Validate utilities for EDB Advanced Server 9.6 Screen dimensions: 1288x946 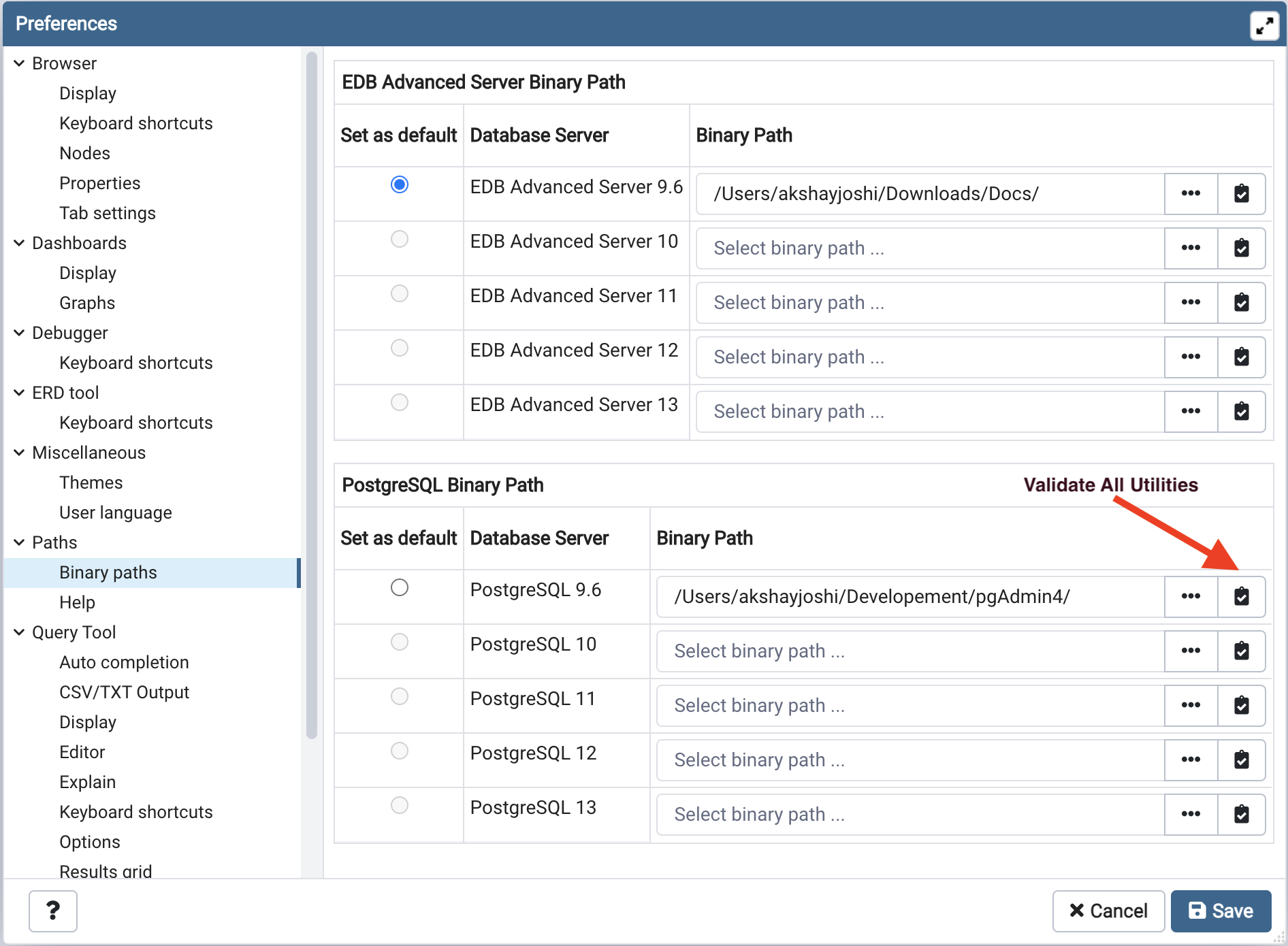pyautogui.click(x=1241, y=194)
